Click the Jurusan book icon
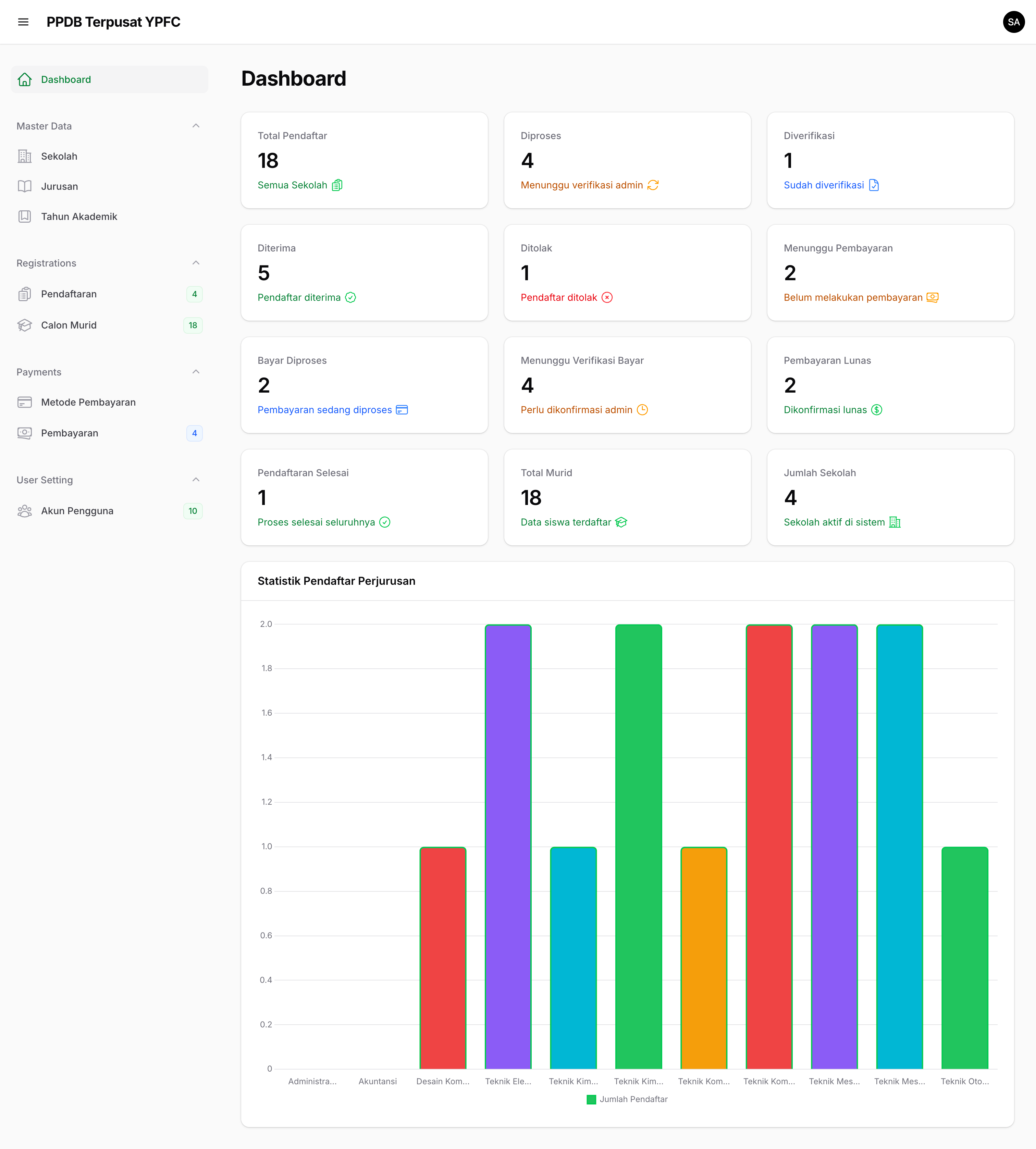 24,186
